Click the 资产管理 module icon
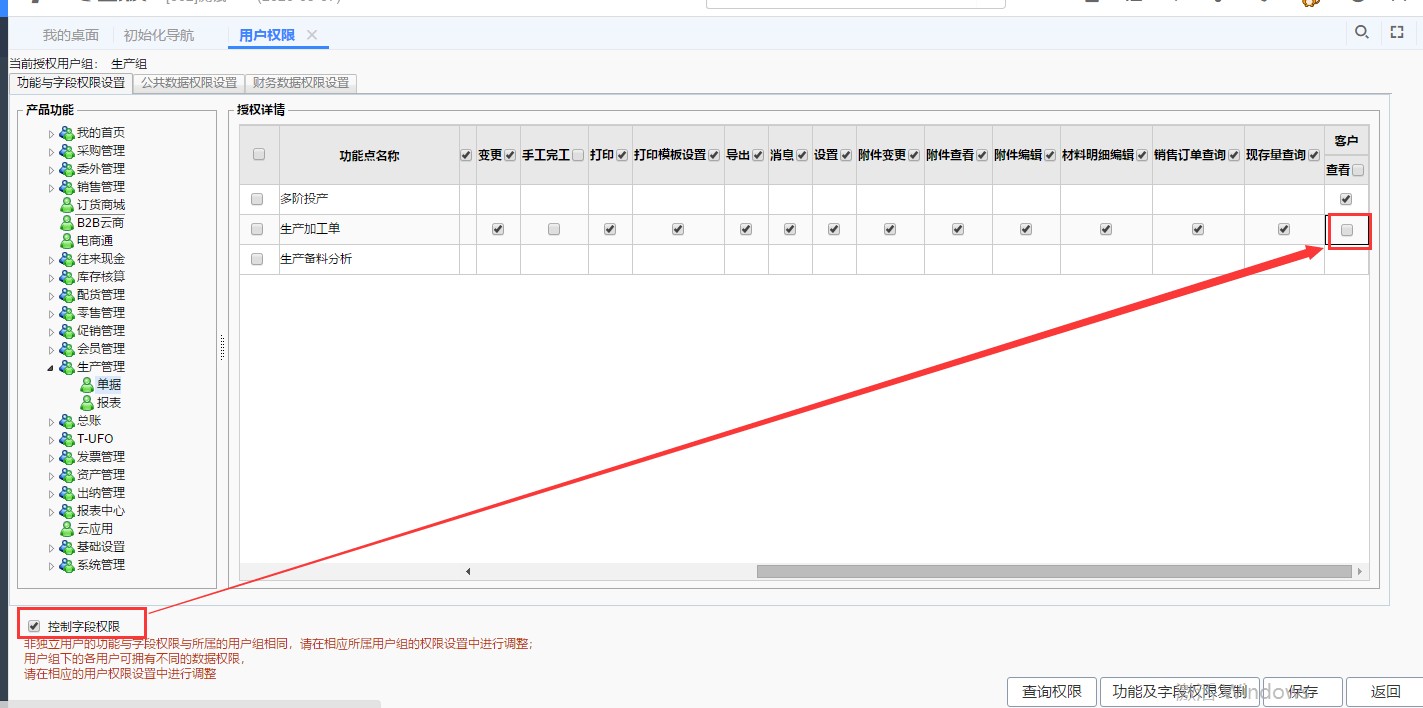The height and width of the screenshot is (708, 1423). (x=67, y=475)
